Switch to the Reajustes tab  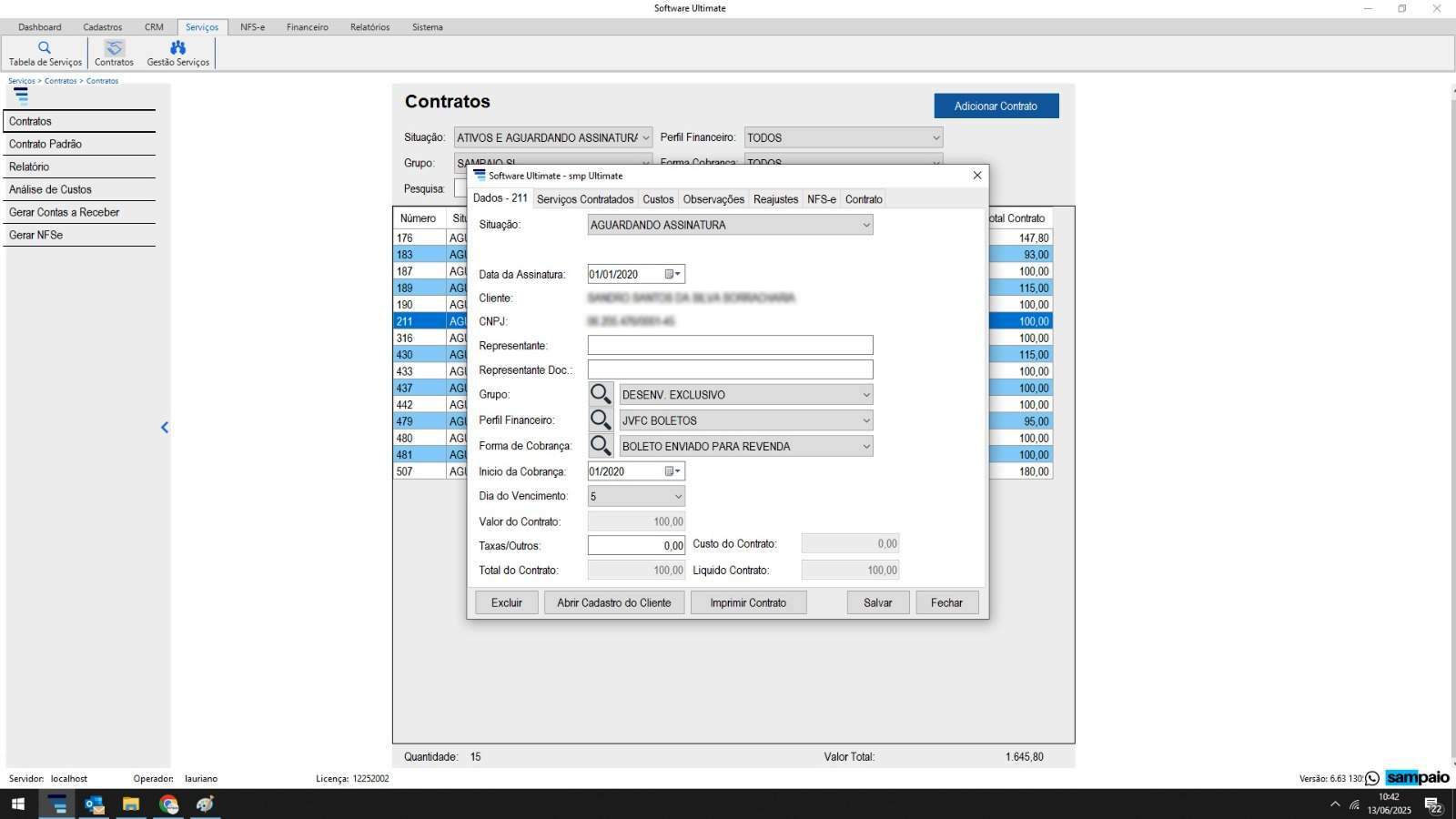tap(775, 199)
